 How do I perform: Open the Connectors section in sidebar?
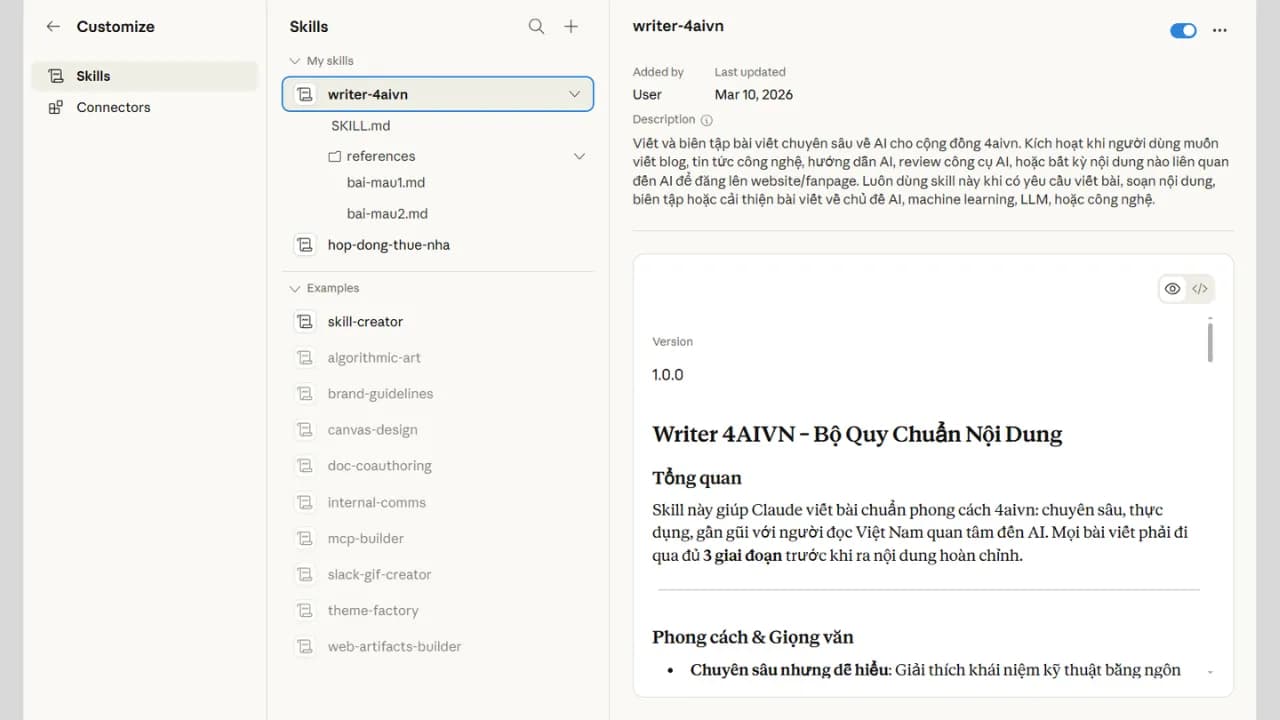(x=145, y=107)
